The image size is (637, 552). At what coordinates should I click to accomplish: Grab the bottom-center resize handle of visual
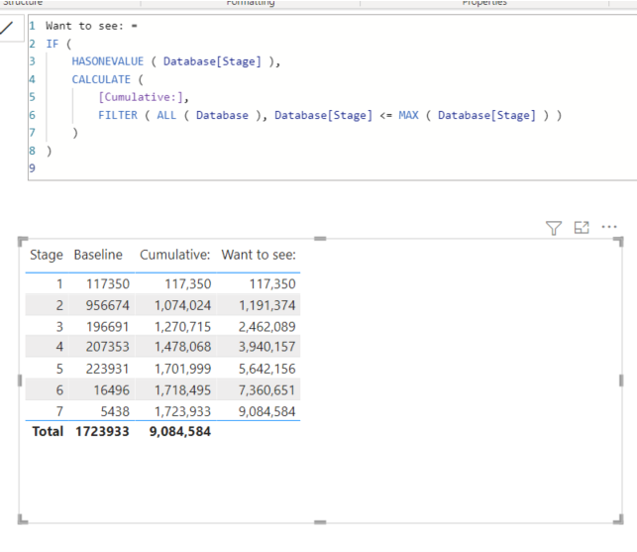[320, 522]
